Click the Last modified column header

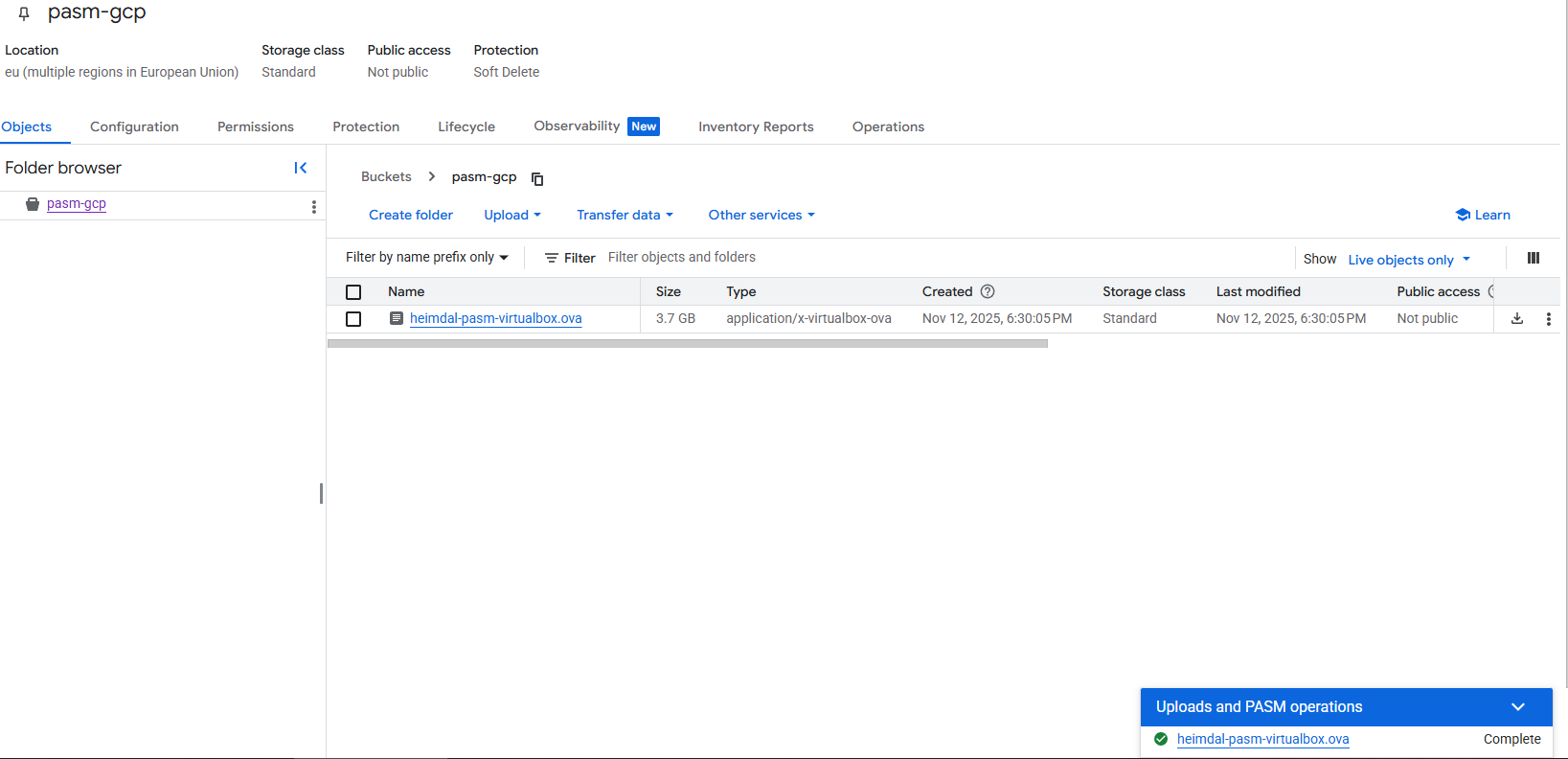[x=1259, y=291]
